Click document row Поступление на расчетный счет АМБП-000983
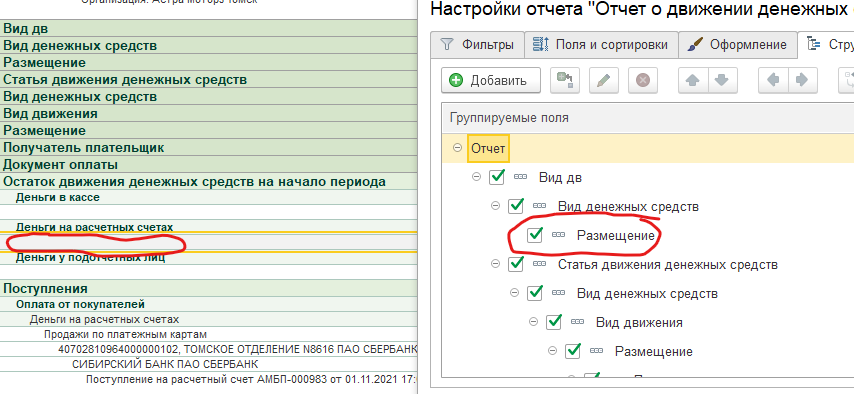 (209, 379)
